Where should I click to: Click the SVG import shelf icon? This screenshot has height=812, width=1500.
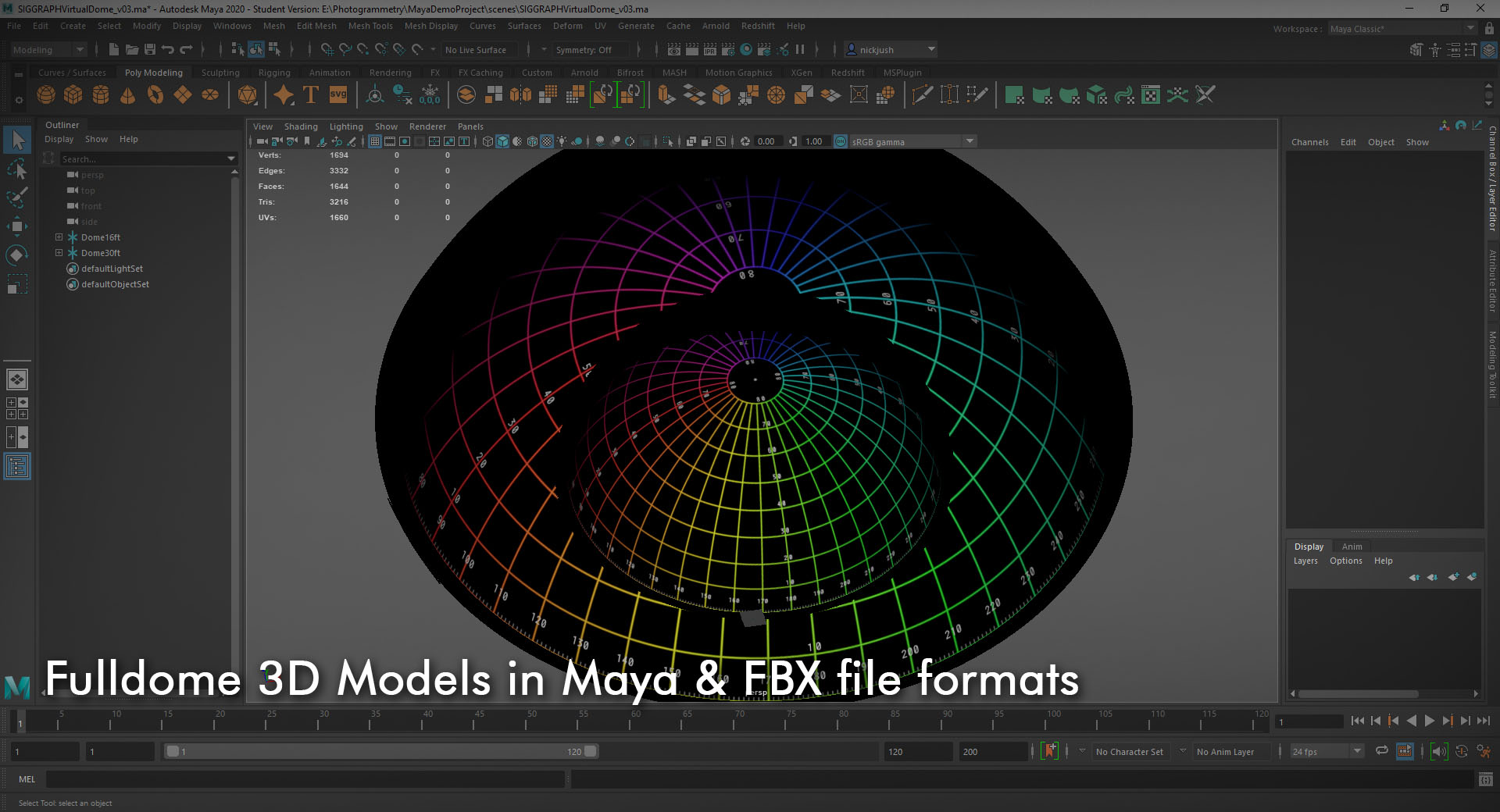pyautogui.click(x=337, y=95)
